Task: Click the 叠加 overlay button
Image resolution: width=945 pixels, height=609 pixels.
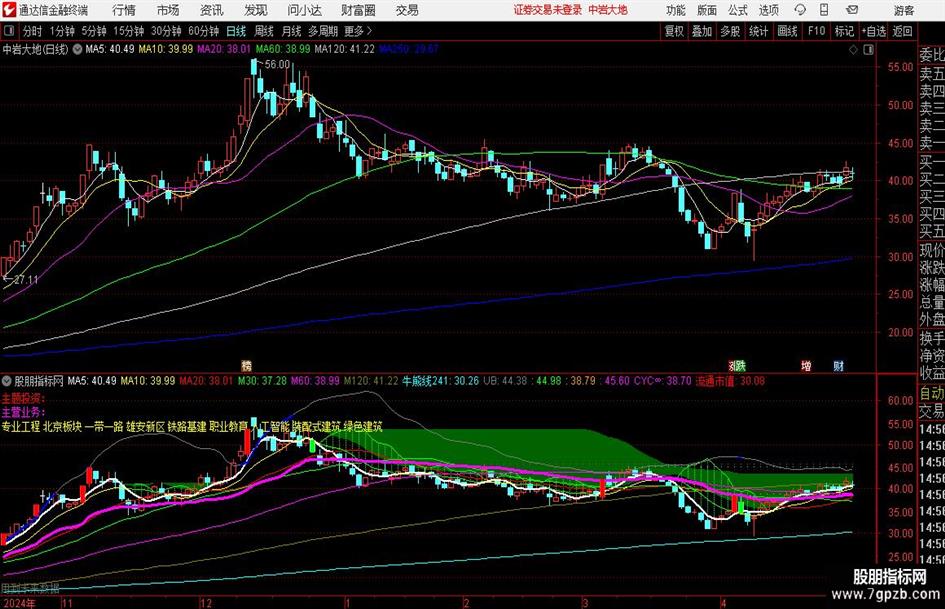Action: coord(702,31)
